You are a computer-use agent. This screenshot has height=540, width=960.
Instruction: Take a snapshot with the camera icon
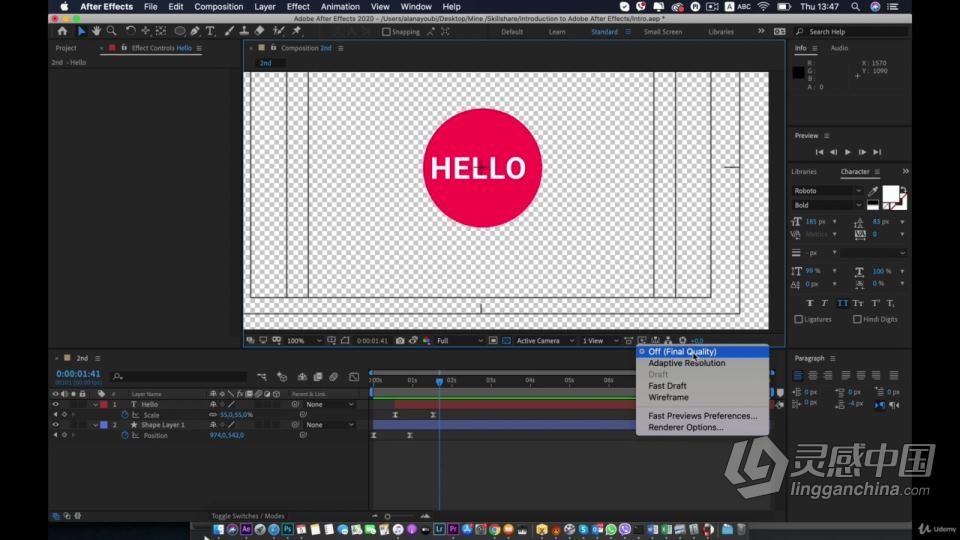(x=400, y=340)
